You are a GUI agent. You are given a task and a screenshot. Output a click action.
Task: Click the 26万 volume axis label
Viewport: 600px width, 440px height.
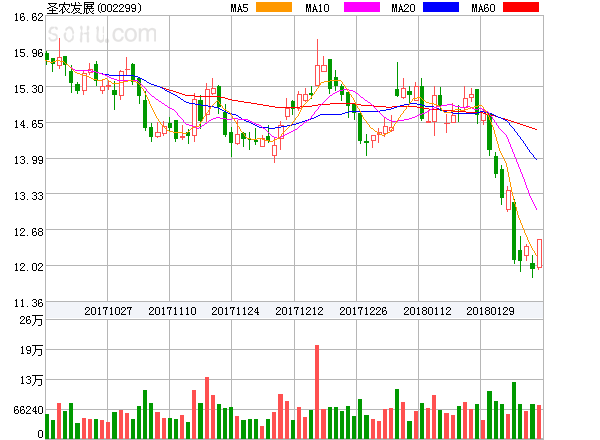click(x=31, y=320)
